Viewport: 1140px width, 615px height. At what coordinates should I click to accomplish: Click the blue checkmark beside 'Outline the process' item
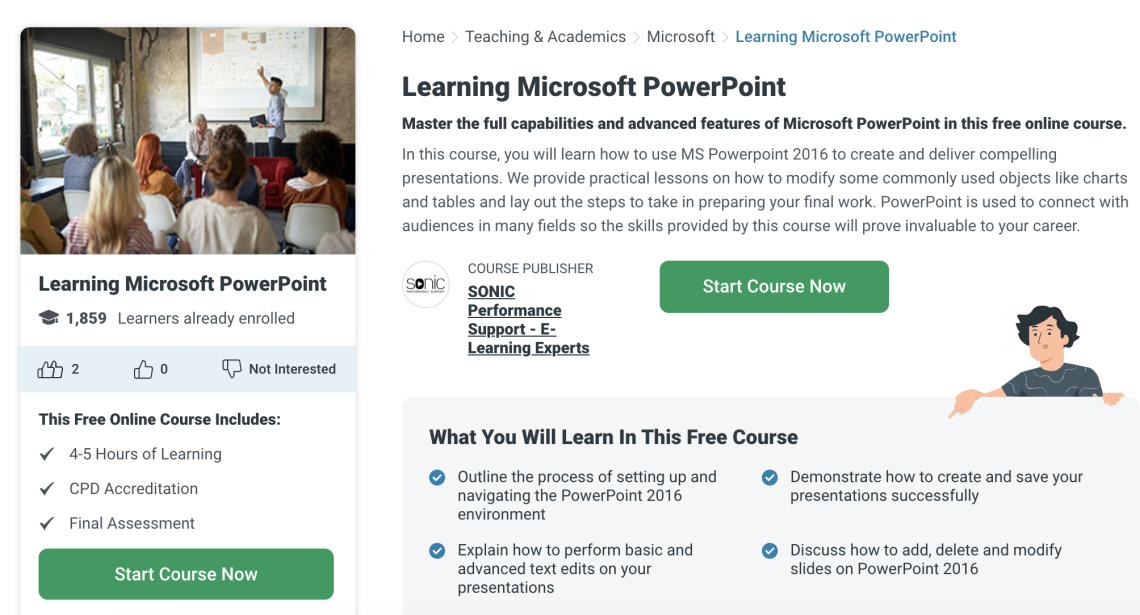(437, 478)
